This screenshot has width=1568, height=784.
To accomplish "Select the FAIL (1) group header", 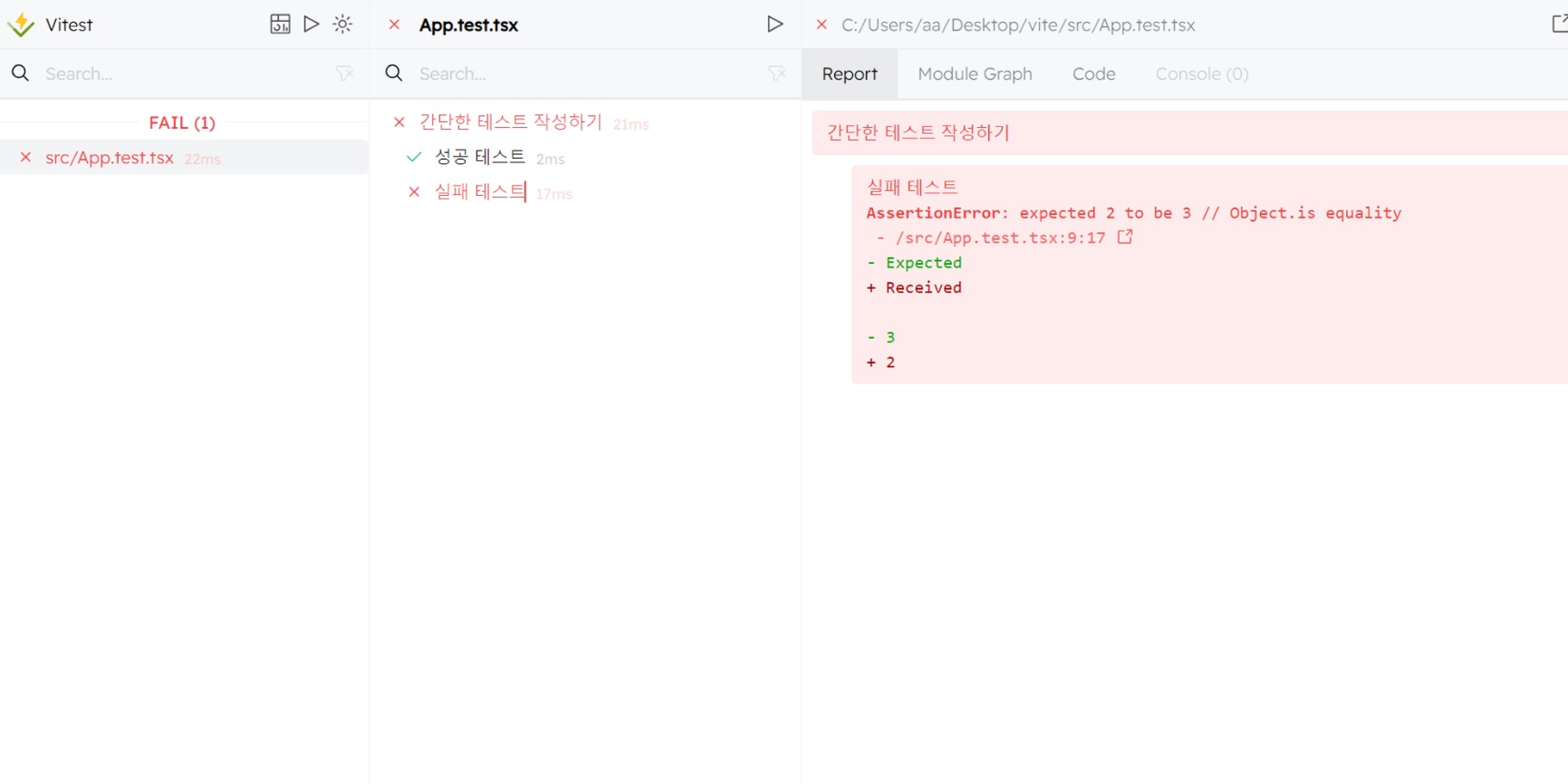I will pos(182,122).
